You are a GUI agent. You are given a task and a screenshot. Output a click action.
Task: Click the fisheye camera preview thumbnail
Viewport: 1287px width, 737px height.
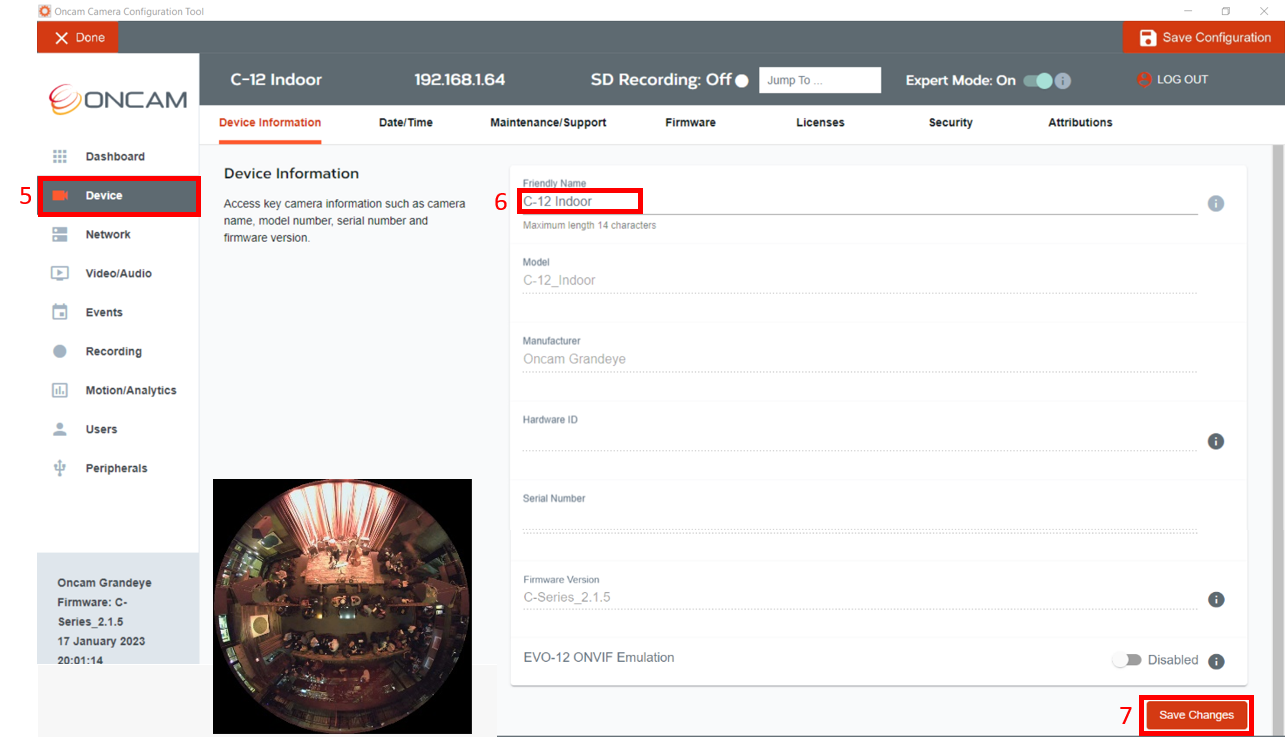342,606
